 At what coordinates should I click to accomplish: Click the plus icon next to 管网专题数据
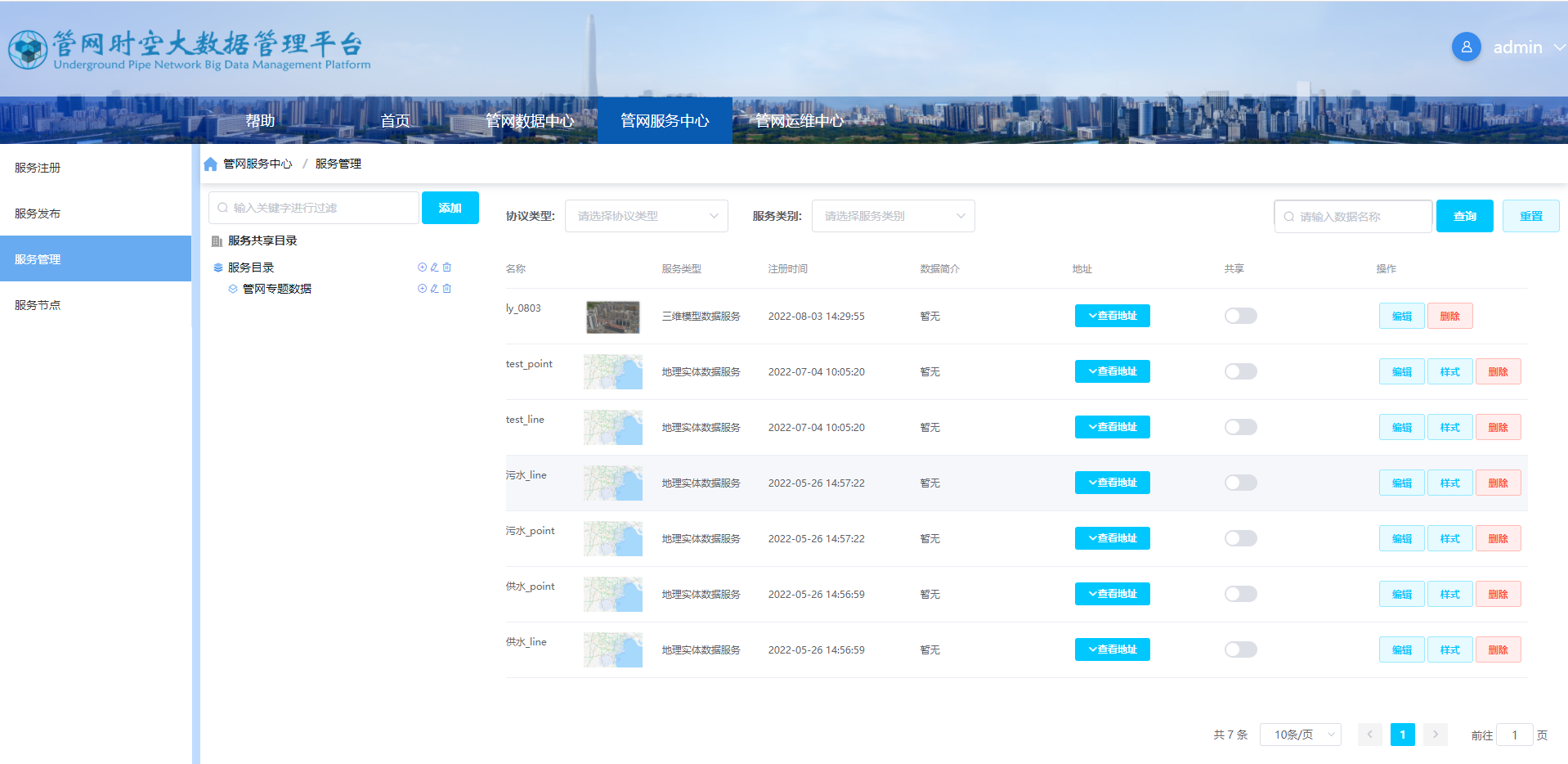[422, 288]
